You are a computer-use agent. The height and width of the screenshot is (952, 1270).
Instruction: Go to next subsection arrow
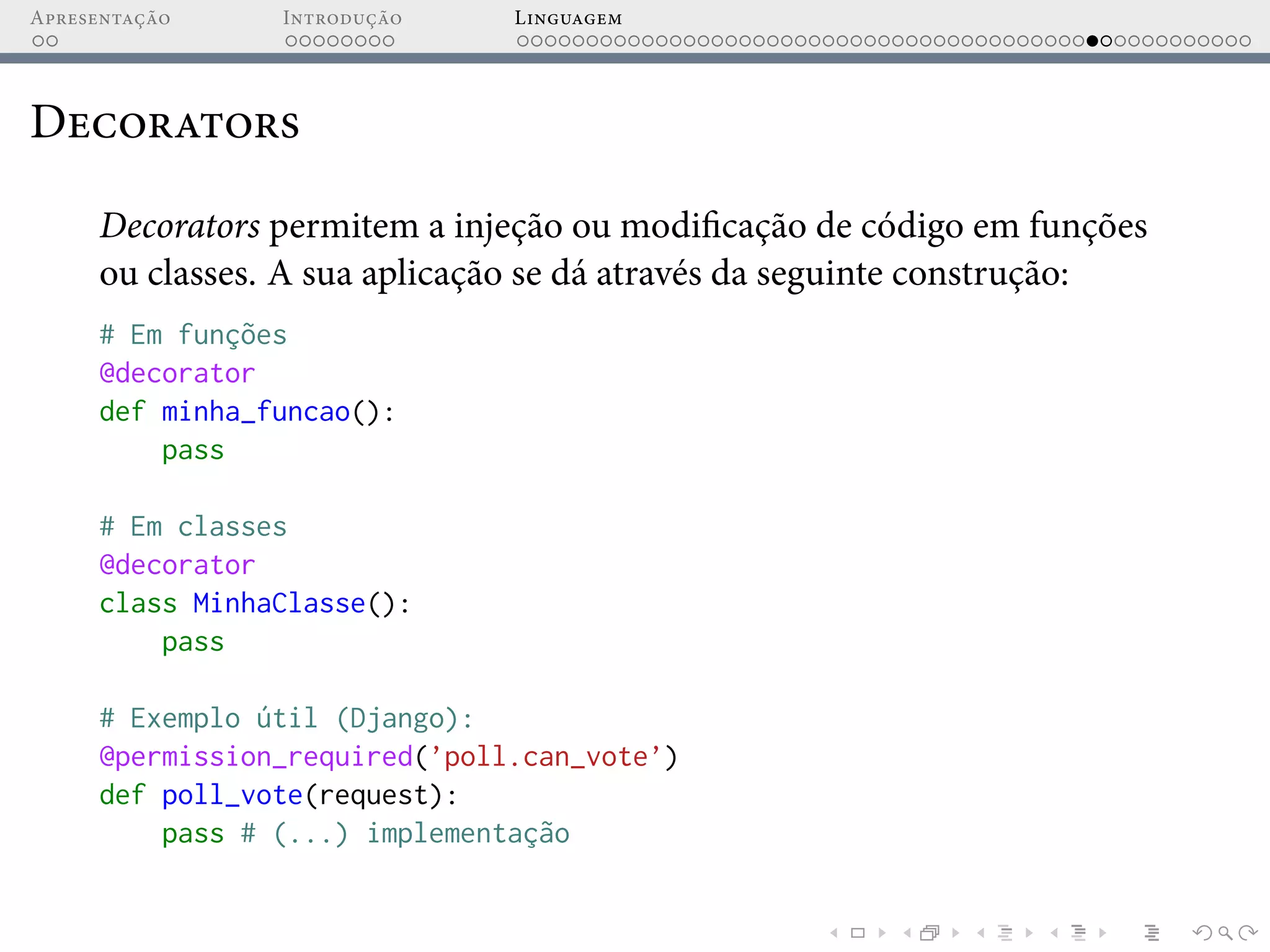(x=1029, y=932)
